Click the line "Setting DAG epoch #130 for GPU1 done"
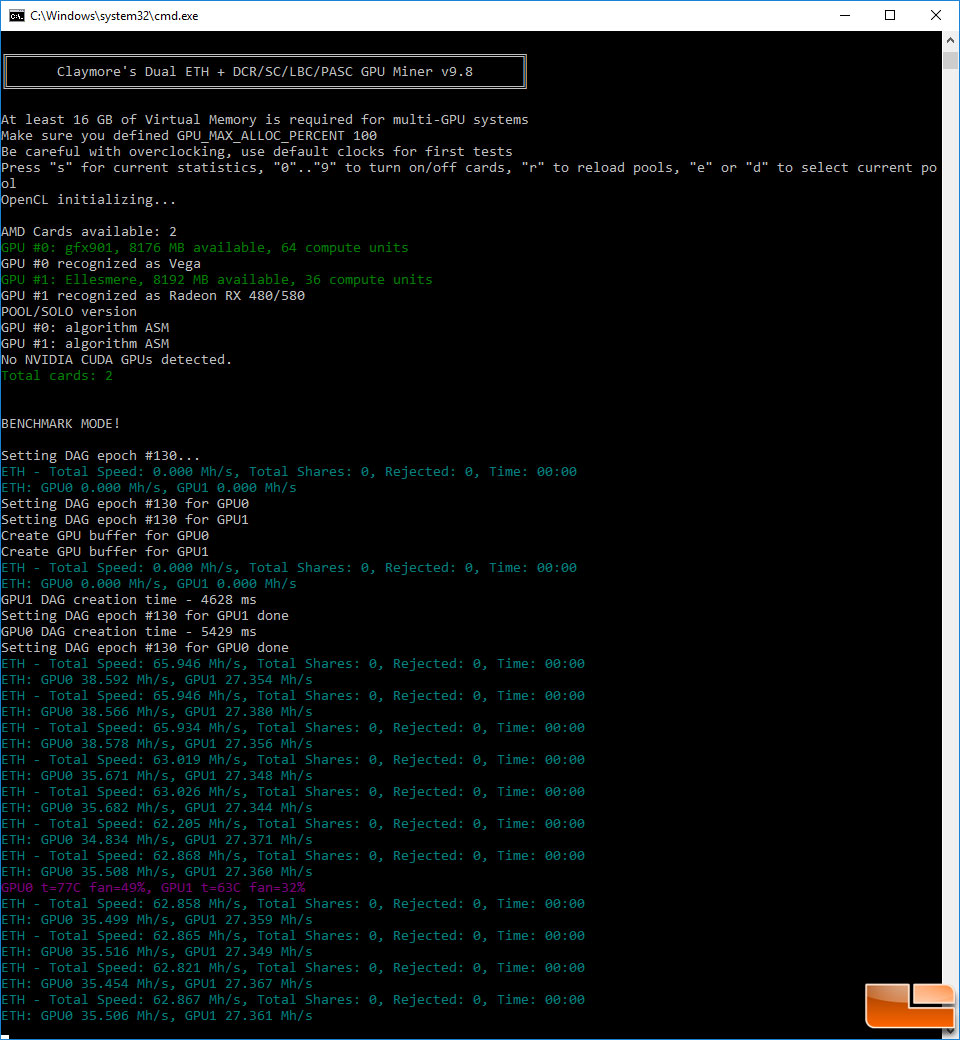 145,616
